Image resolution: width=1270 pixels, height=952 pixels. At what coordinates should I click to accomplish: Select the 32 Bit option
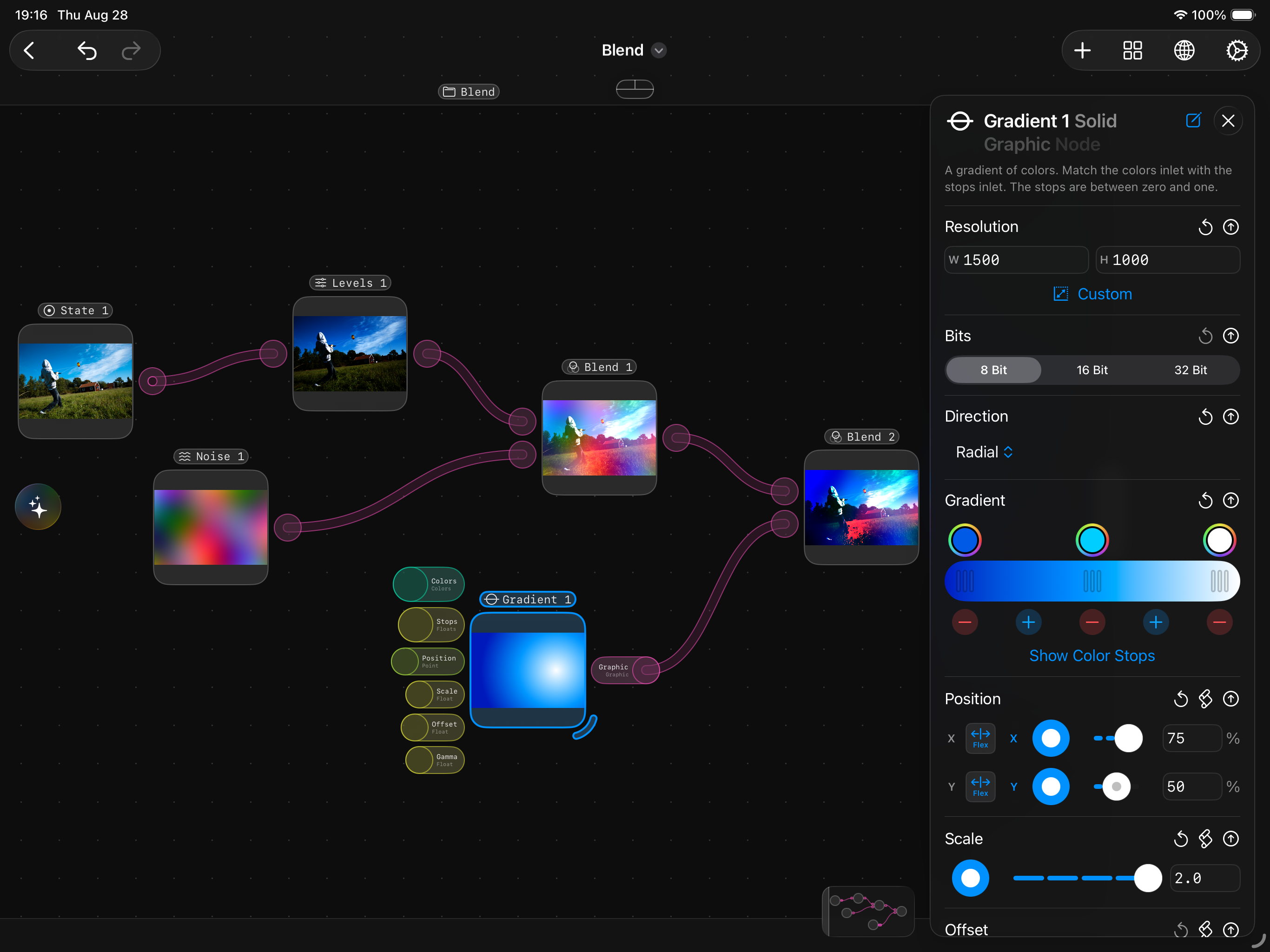(x=1190, y=370)
